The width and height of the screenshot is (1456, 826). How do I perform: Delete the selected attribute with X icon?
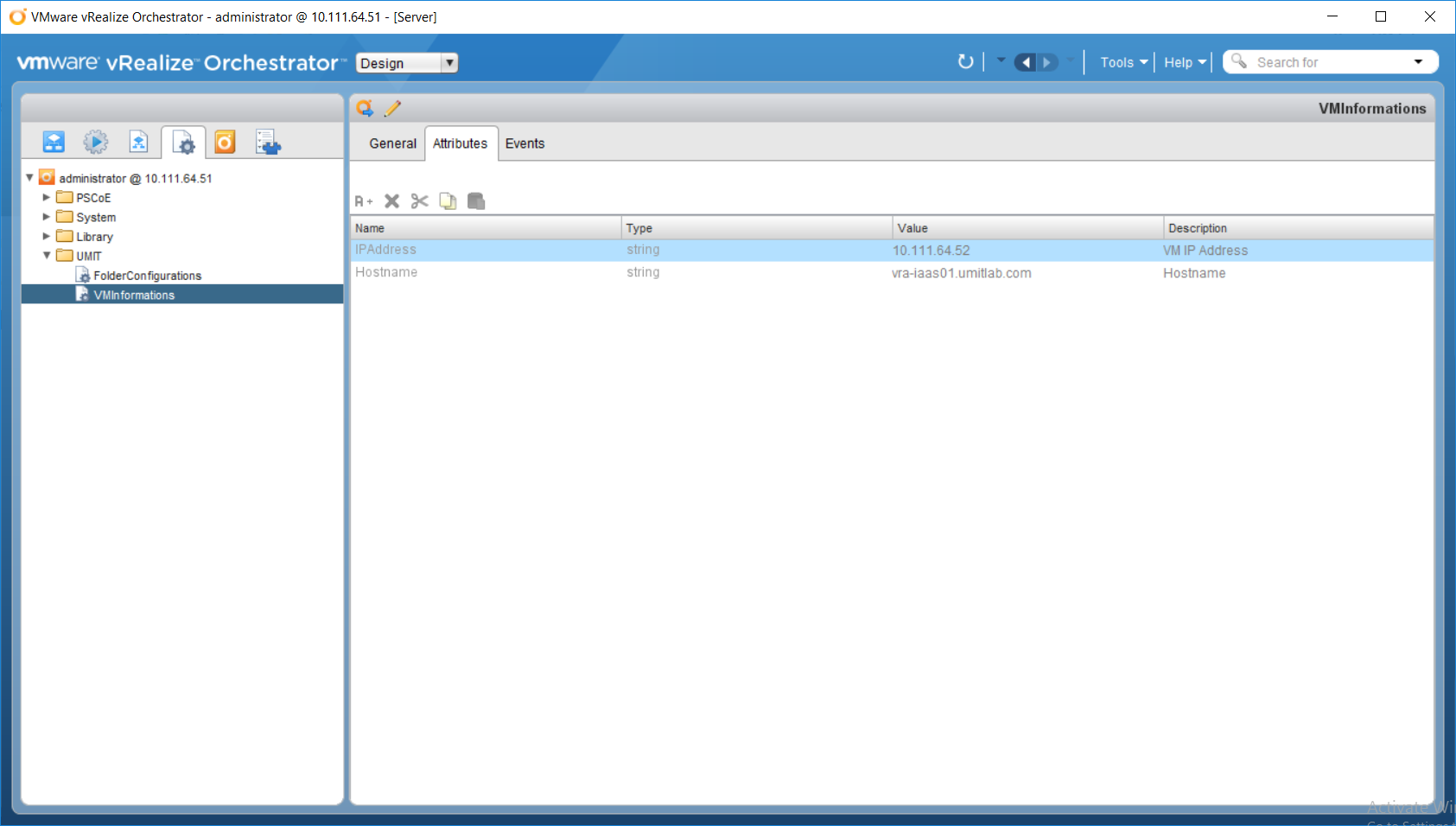tap(391, 201)
